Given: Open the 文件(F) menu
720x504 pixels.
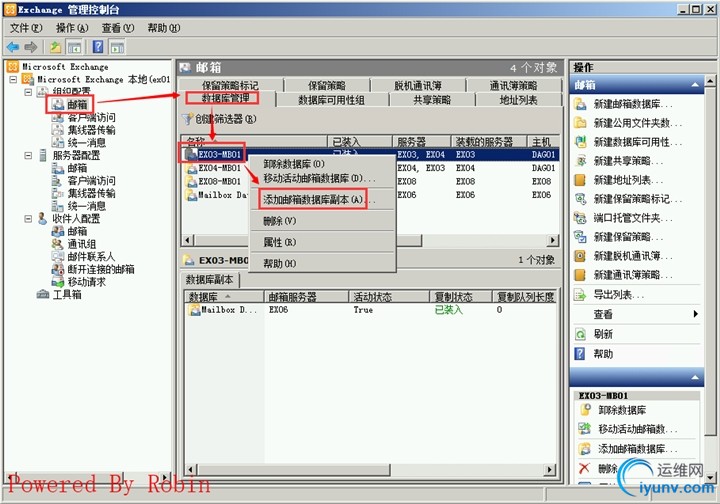Looking at the screenshot, I should [26, 28].
